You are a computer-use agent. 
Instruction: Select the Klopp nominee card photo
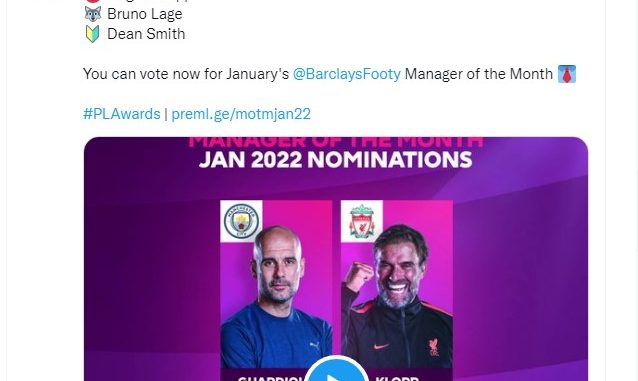[397, 285]
